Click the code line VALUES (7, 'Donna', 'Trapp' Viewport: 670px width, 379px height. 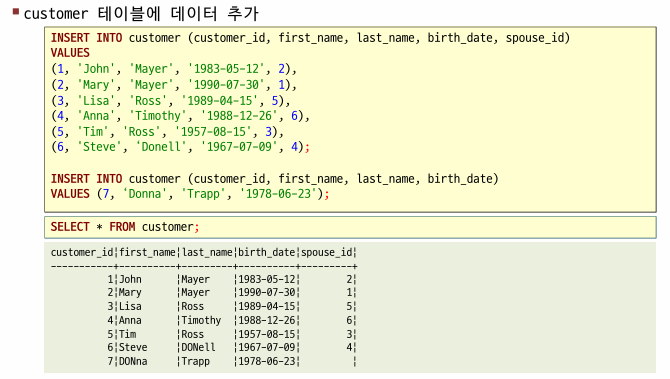[190, 194]
